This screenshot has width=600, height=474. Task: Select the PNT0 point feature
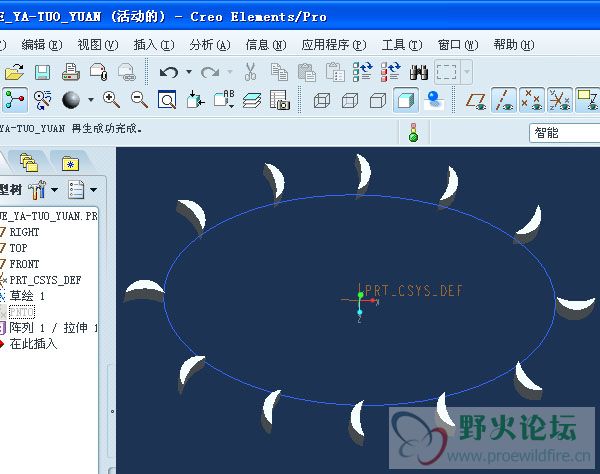coord(22,312)
